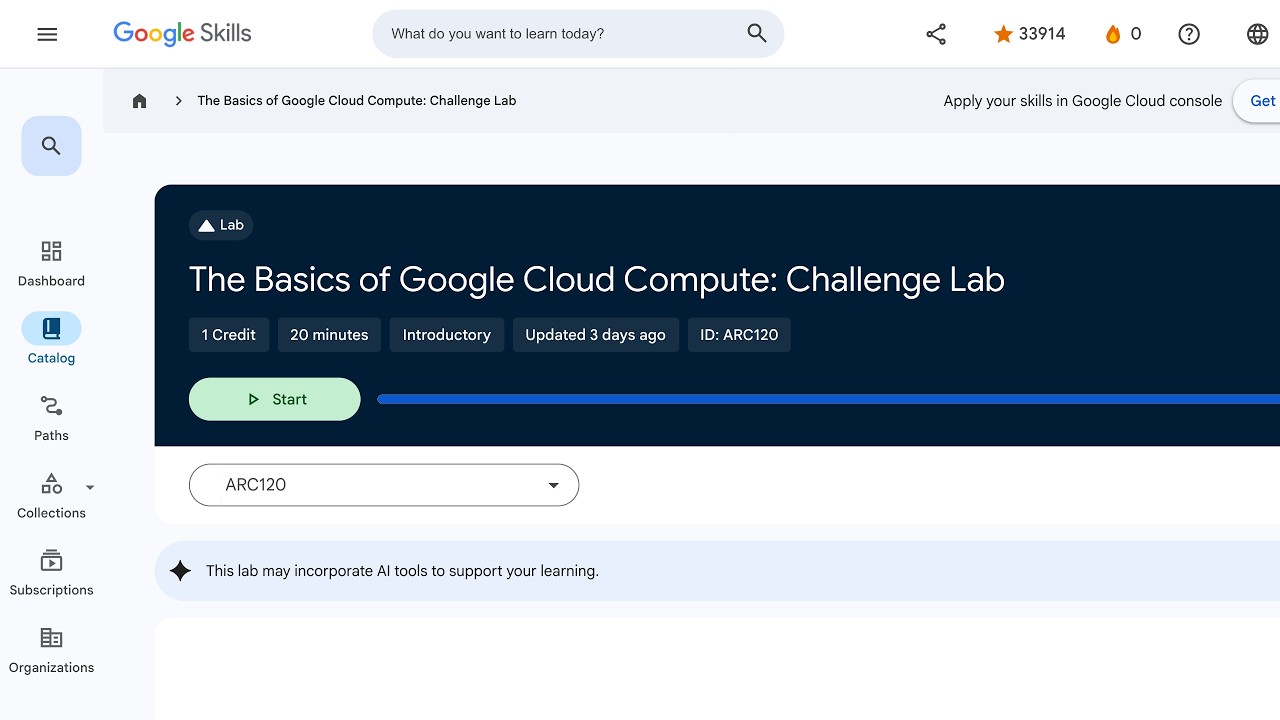Screen dimensions: 1280x720
Task: Open the globe language selector
Action: point(1258,34)
